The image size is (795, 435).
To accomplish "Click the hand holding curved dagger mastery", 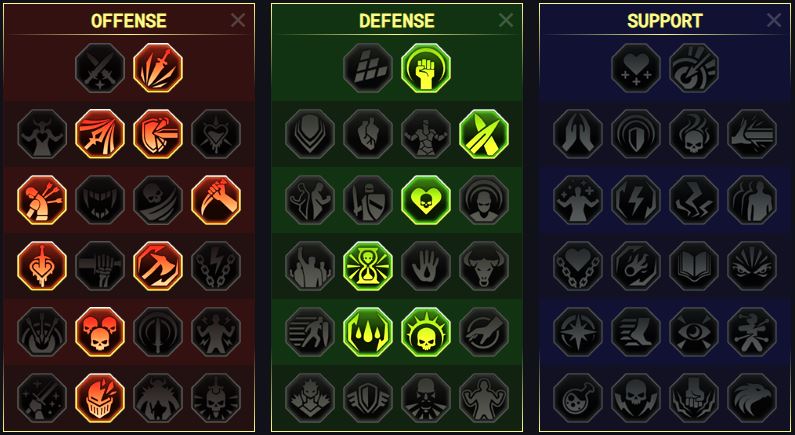I will (216, 200).
